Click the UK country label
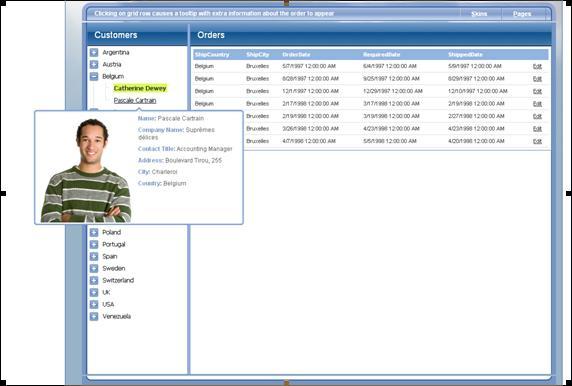 [x=106, y=293]
